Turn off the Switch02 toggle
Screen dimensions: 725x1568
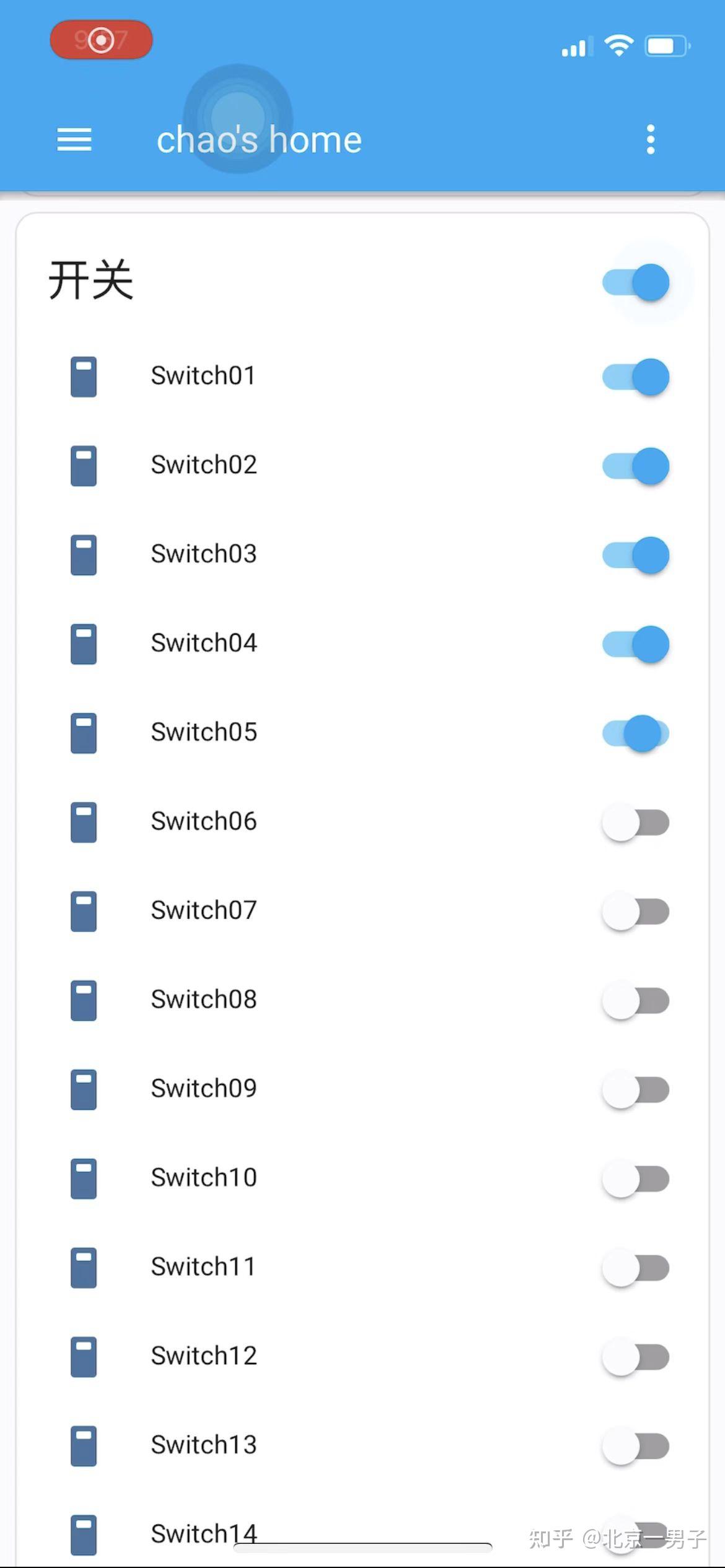(x=636, y=466)
